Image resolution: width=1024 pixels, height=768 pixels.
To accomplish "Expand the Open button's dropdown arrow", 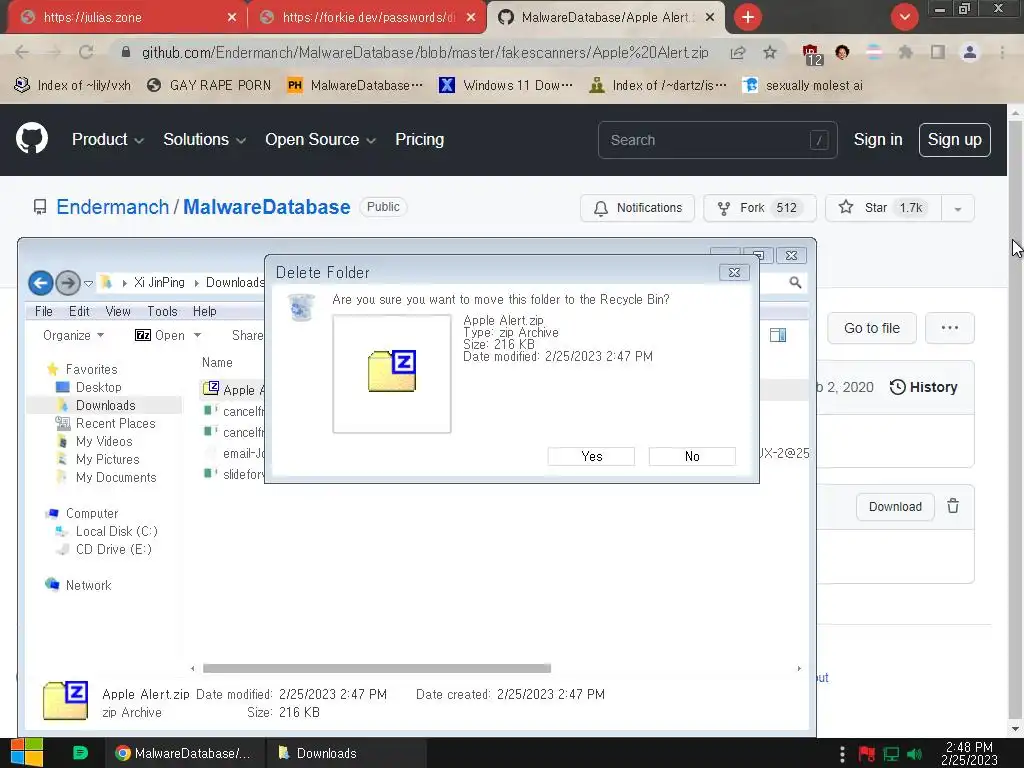I will pos(197,335).
